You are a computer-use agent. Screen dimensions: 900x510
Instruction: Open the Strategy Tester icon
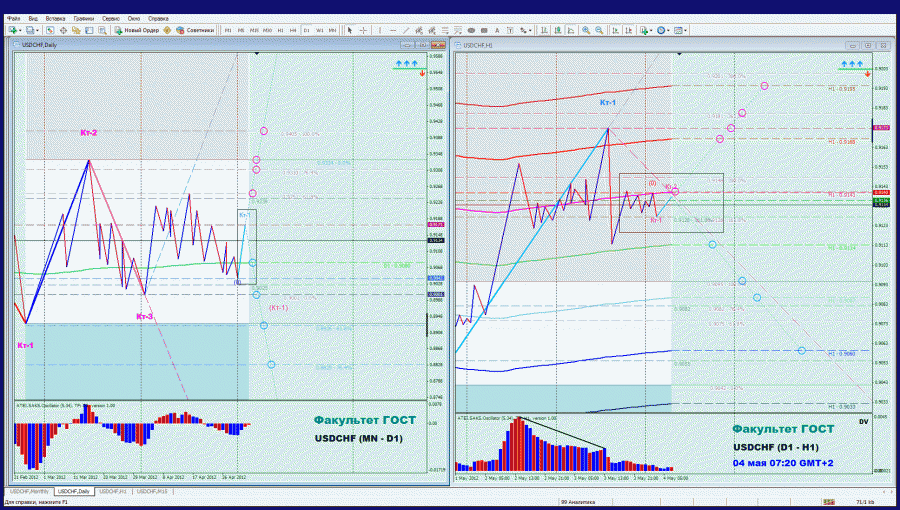pos(102,30)
